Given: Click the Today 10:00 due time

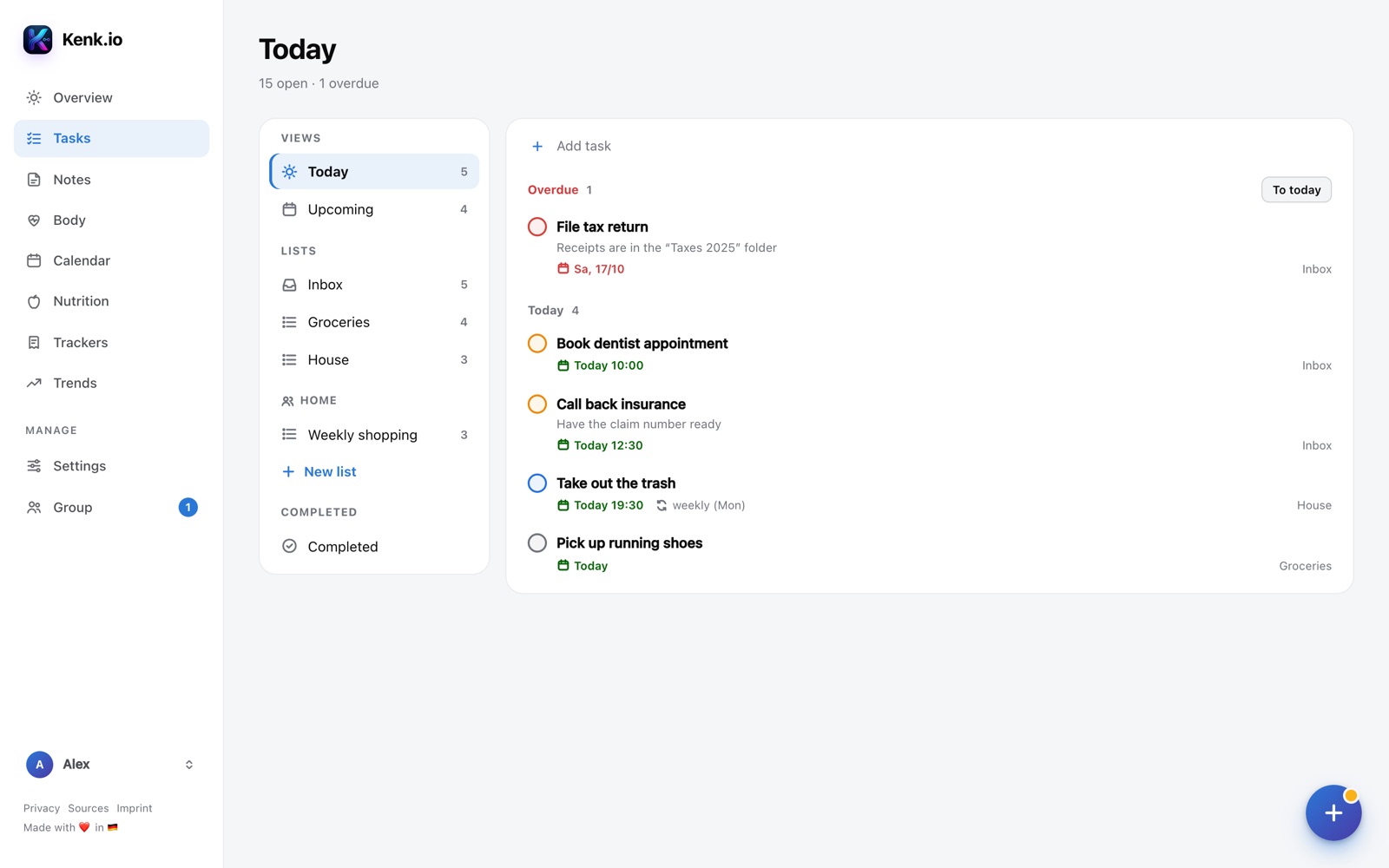Looking at the screenshot, I should point(600,365).
